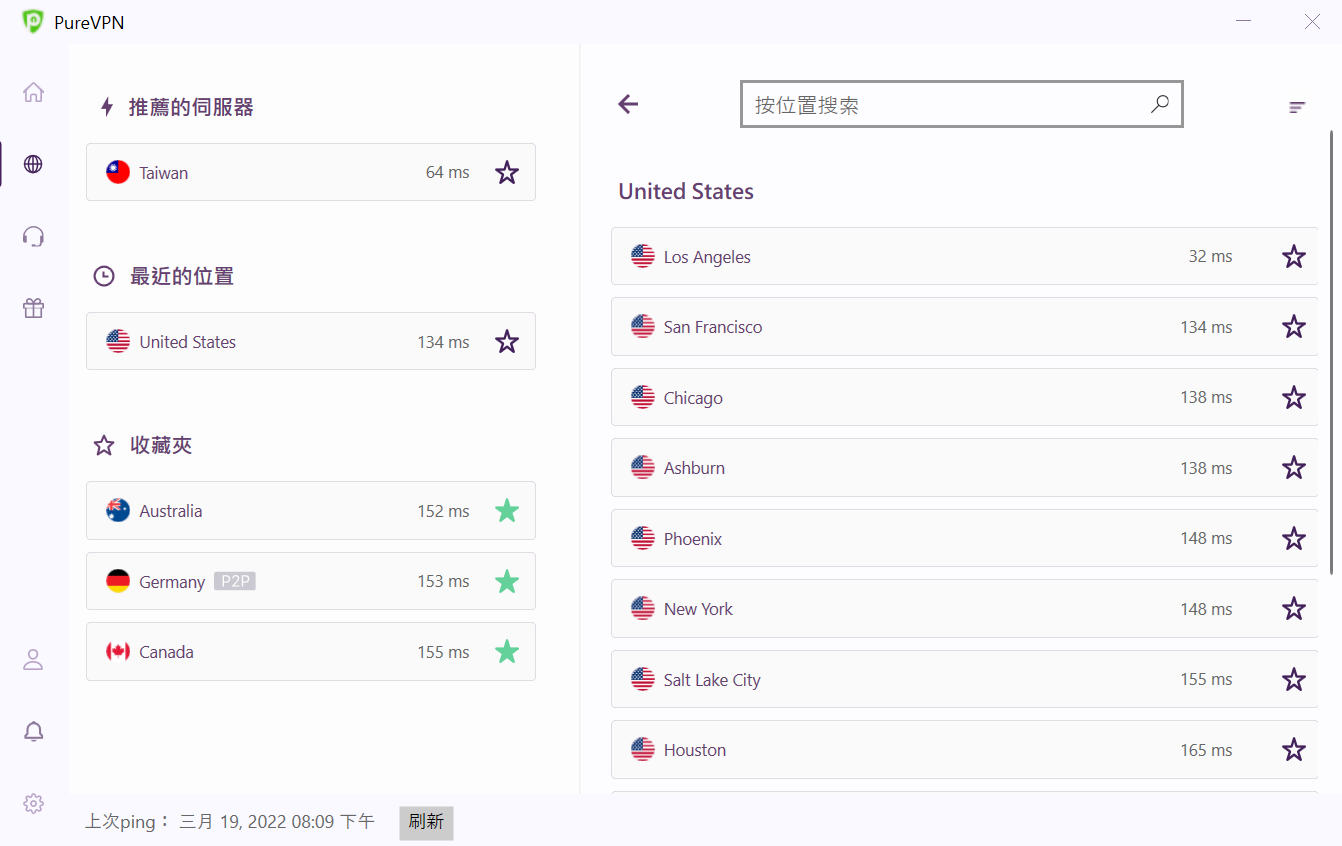Favorite Ashburn with its star
Screen dimensions: 1342x846
(x=1294, y=468)
